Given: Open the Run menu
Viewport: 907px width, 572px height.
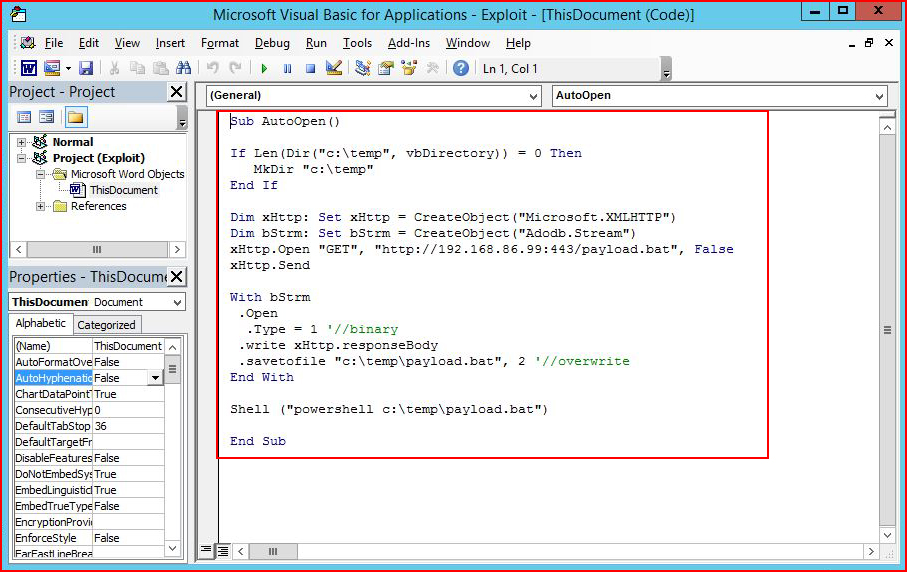Looking at the screenshot, I should click(x=316, y=43).
